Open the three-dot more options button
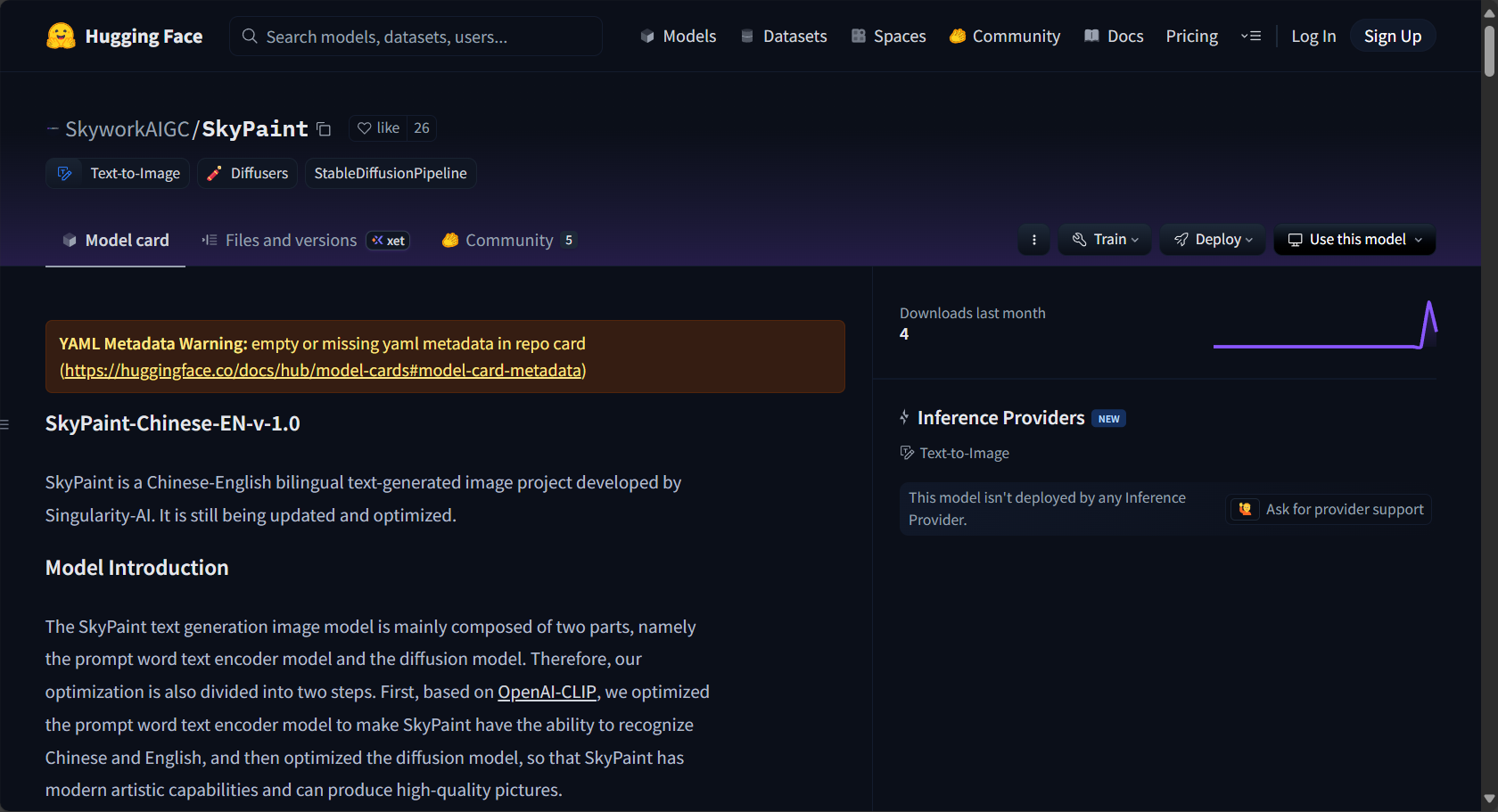1498x812 pixels. (1033, 240)
